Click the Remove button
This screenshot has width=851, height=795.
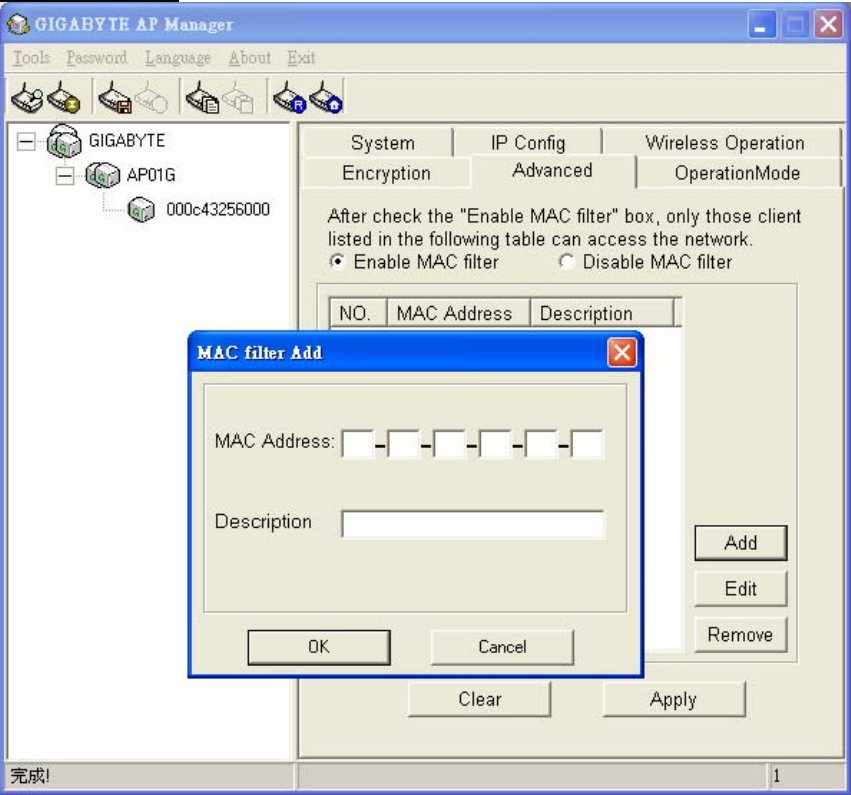[x=740, y=634]
